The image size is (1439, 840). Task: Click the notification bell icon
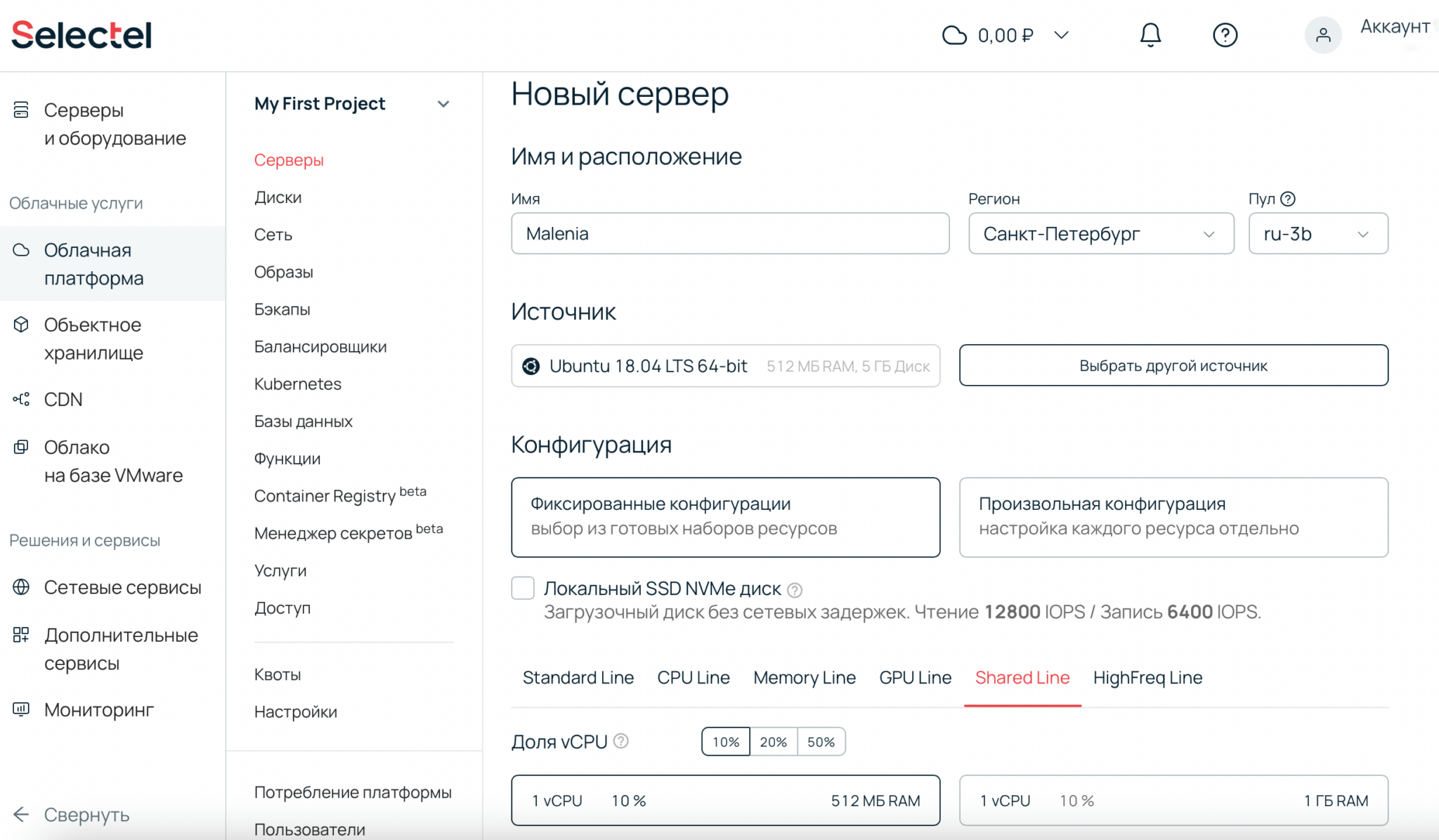click(1150, 35)
